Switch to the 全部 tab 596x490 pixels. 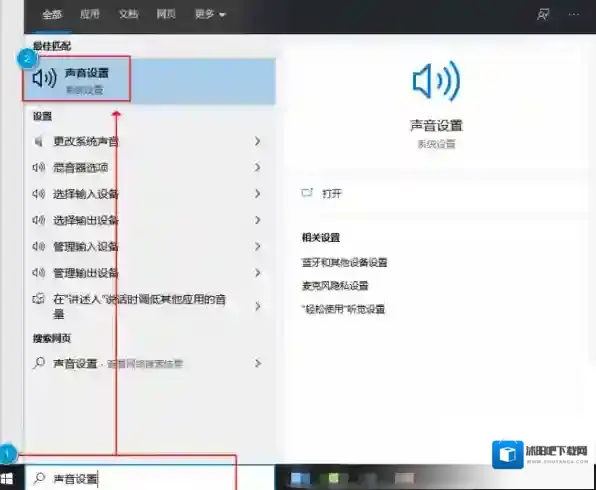[x=52, y=14]
